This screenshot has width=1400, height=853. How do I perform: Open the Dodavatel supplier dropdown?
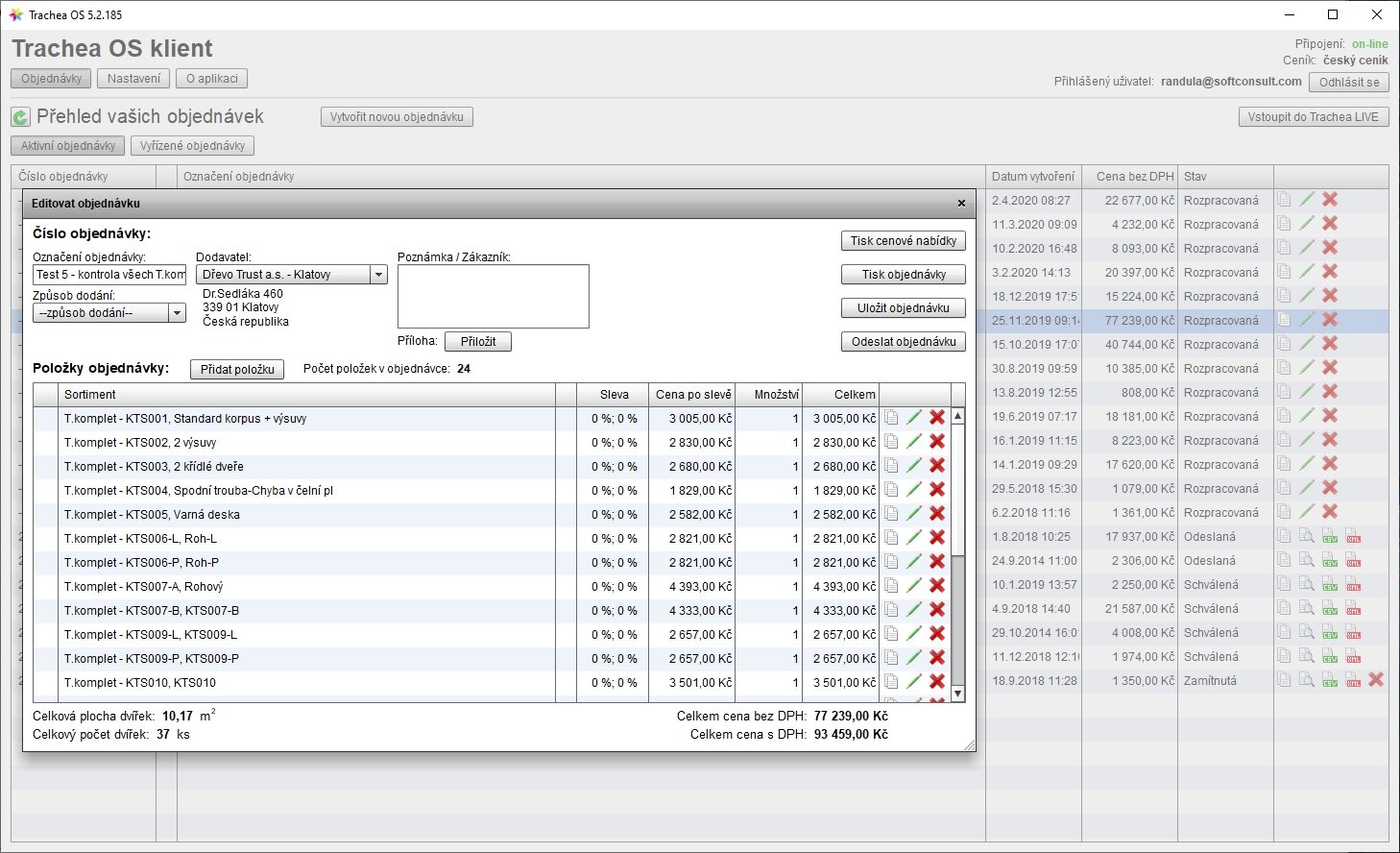click(378, 275)
